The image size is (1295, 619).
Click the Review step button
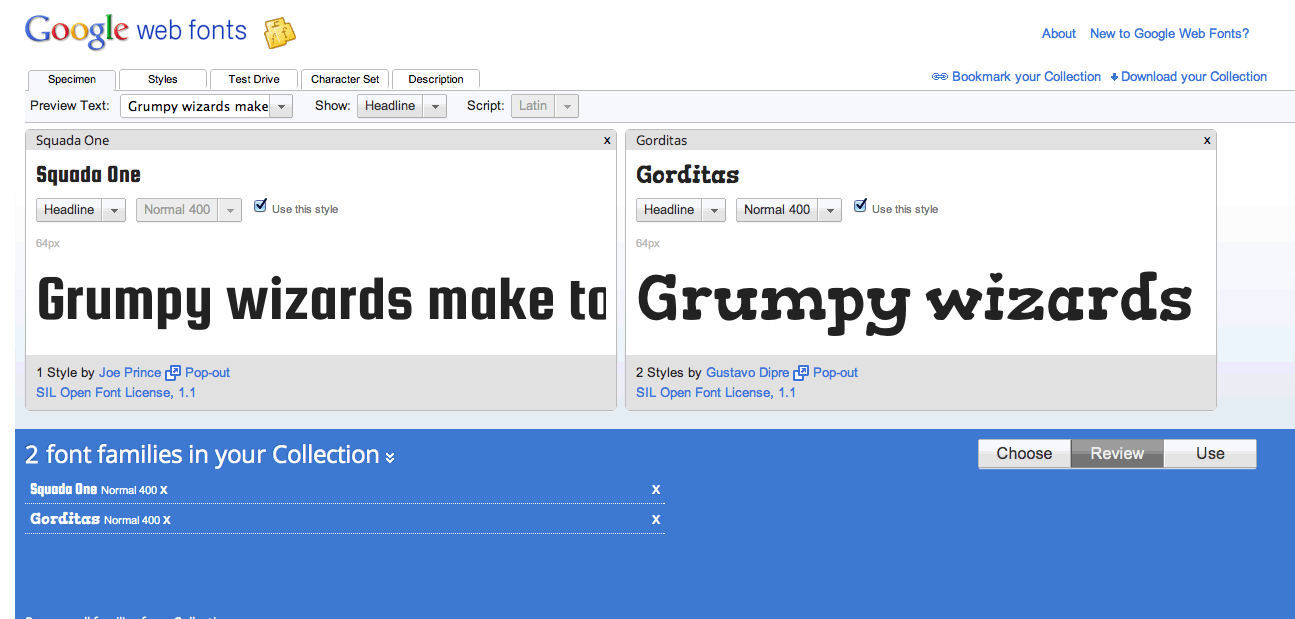1117,454
